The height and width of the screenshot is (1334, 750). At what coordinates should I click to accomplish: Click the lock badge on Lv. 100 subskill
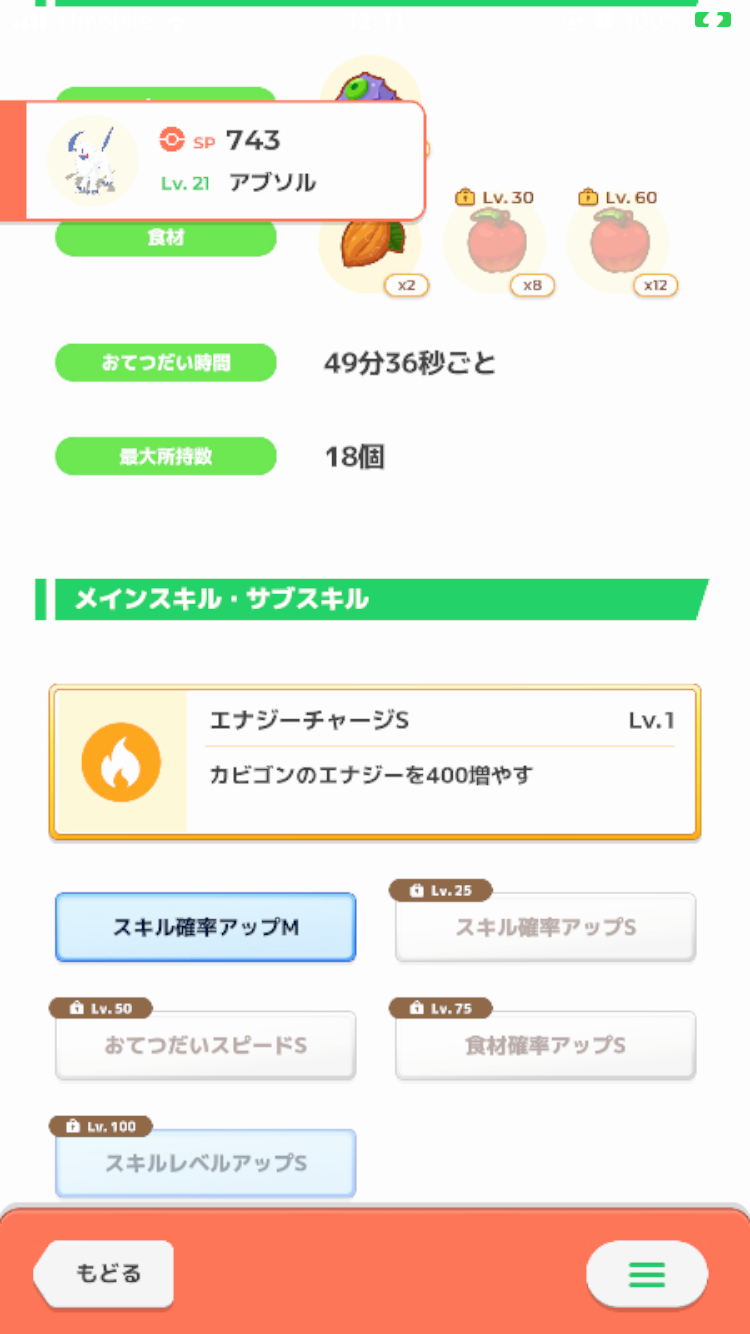100,1127
